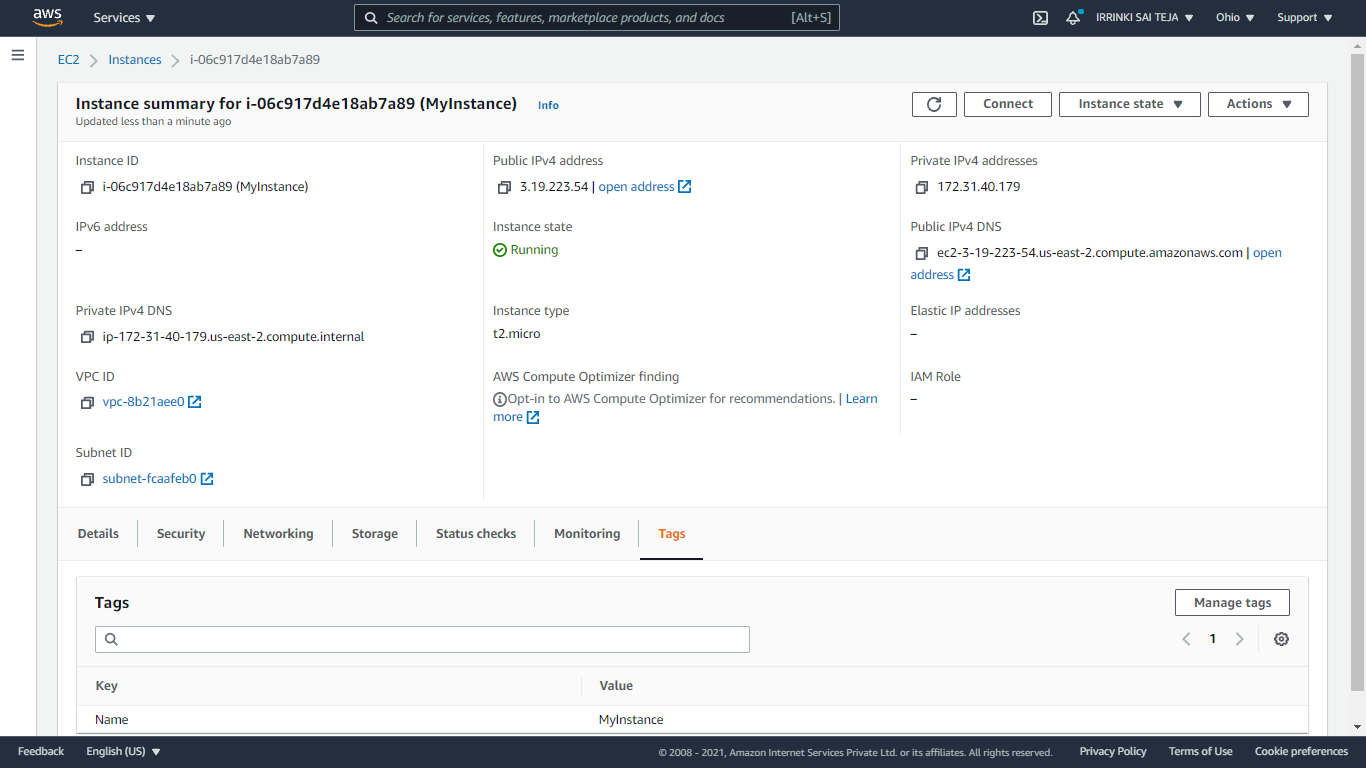Copy the Subnet ID value
This screenshot has width=1366, height=768.
[x=87, y=479]
